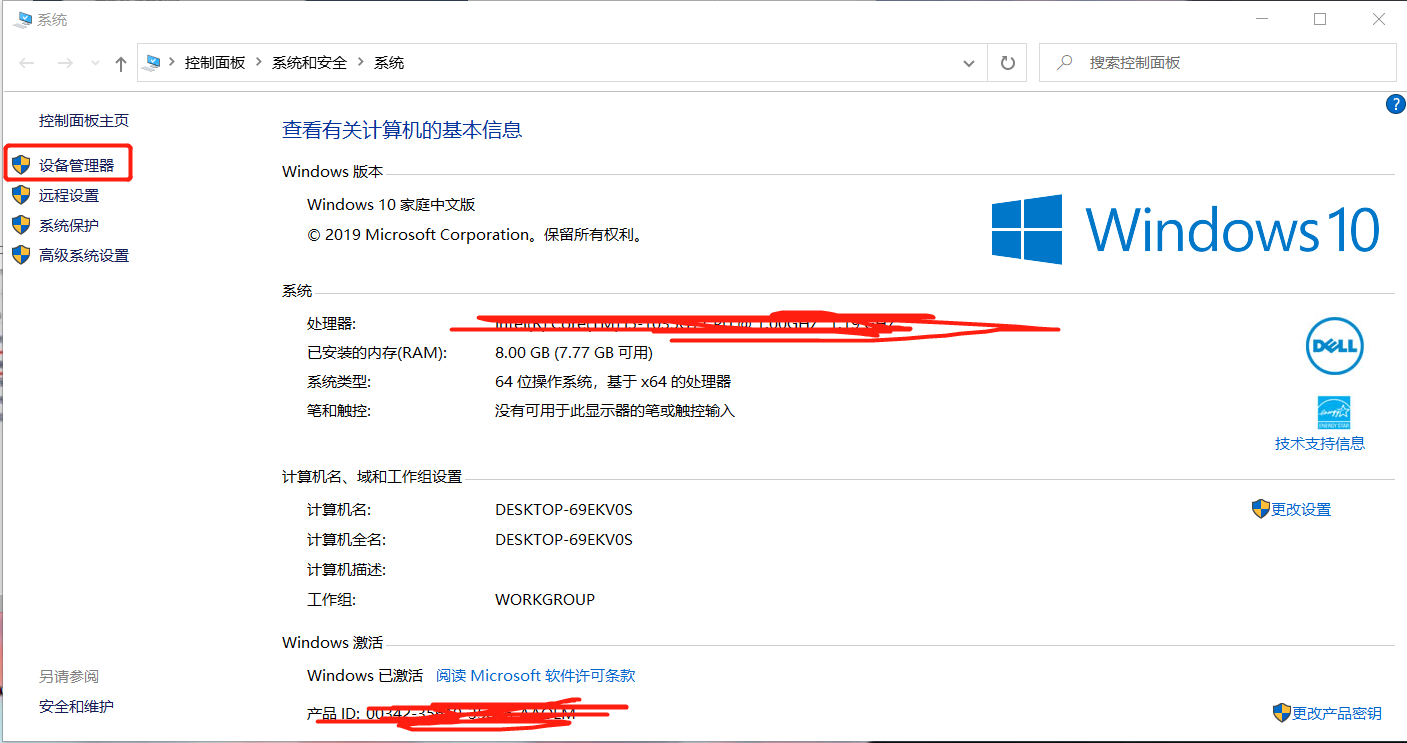Go up one level with up arrow

click(x=121, y=63)
